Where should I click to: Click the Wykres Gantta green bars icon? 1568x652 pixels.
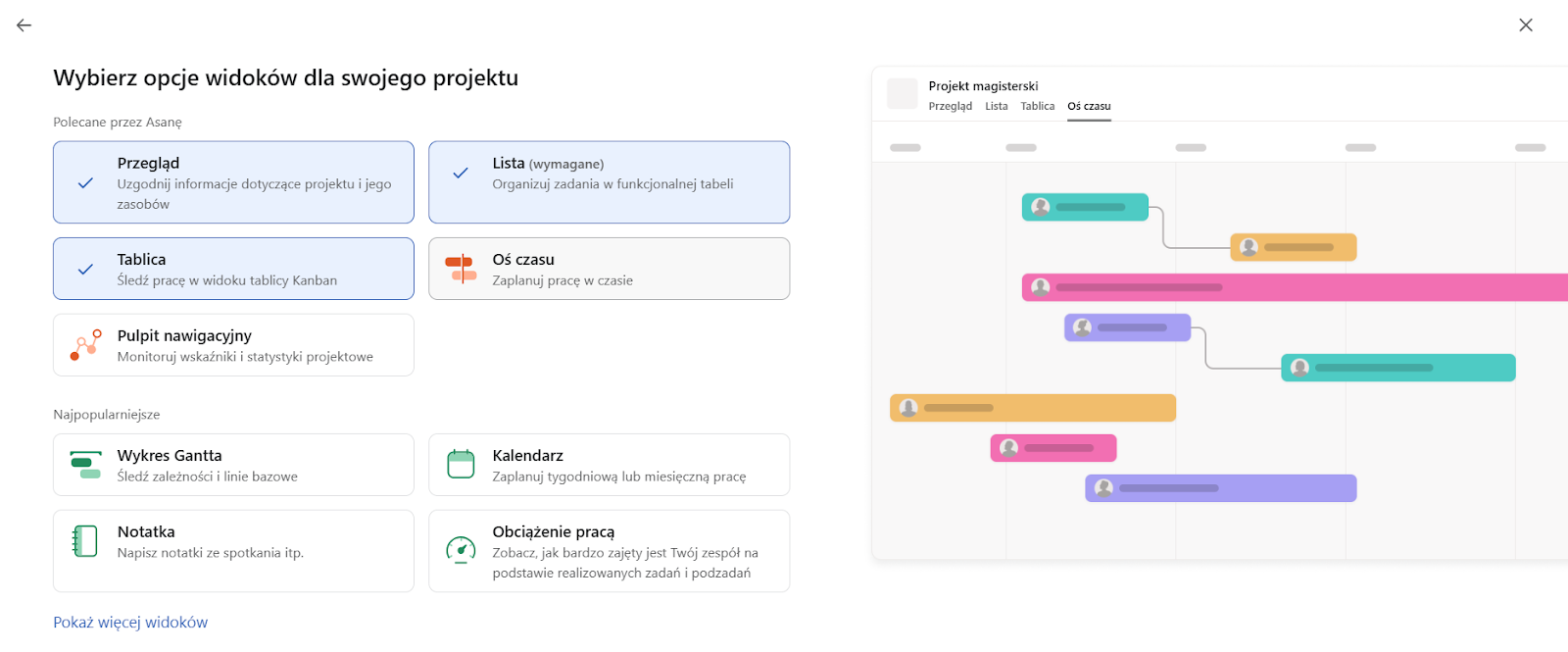click(x=85, y=465)
